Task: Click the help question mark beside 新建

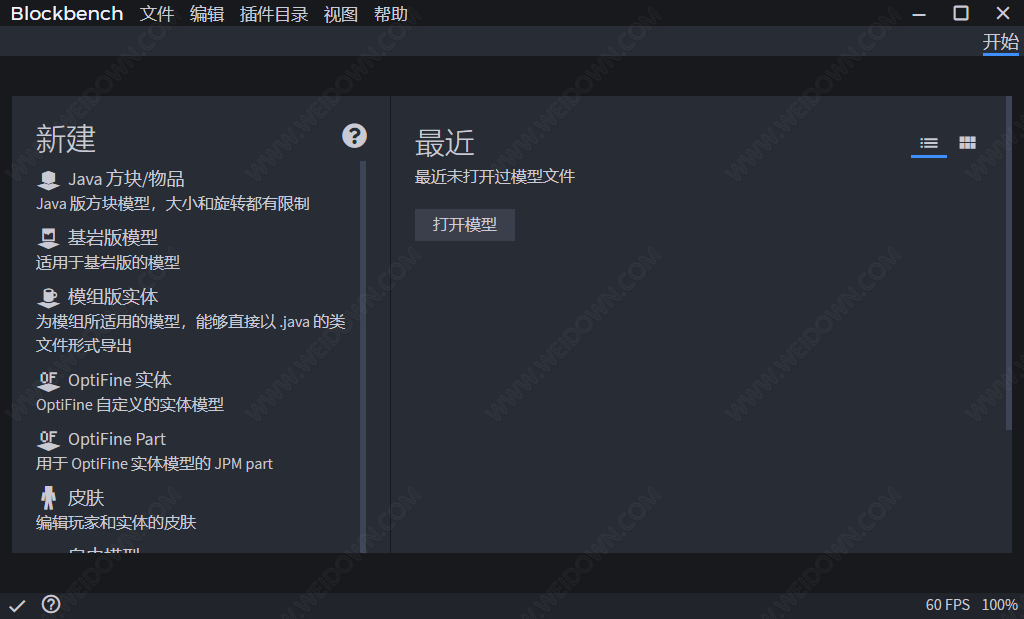Action: click(355, 136)
